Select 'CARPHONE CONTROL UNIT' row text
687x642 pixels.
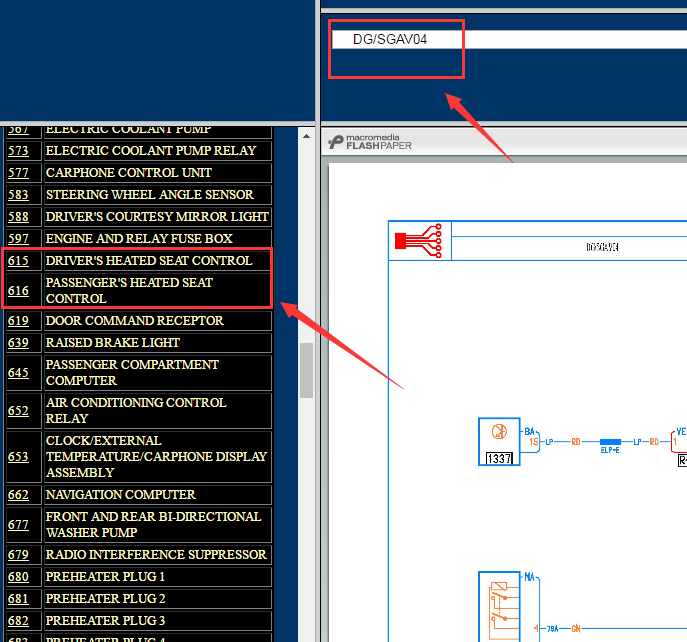pos(128,173)
